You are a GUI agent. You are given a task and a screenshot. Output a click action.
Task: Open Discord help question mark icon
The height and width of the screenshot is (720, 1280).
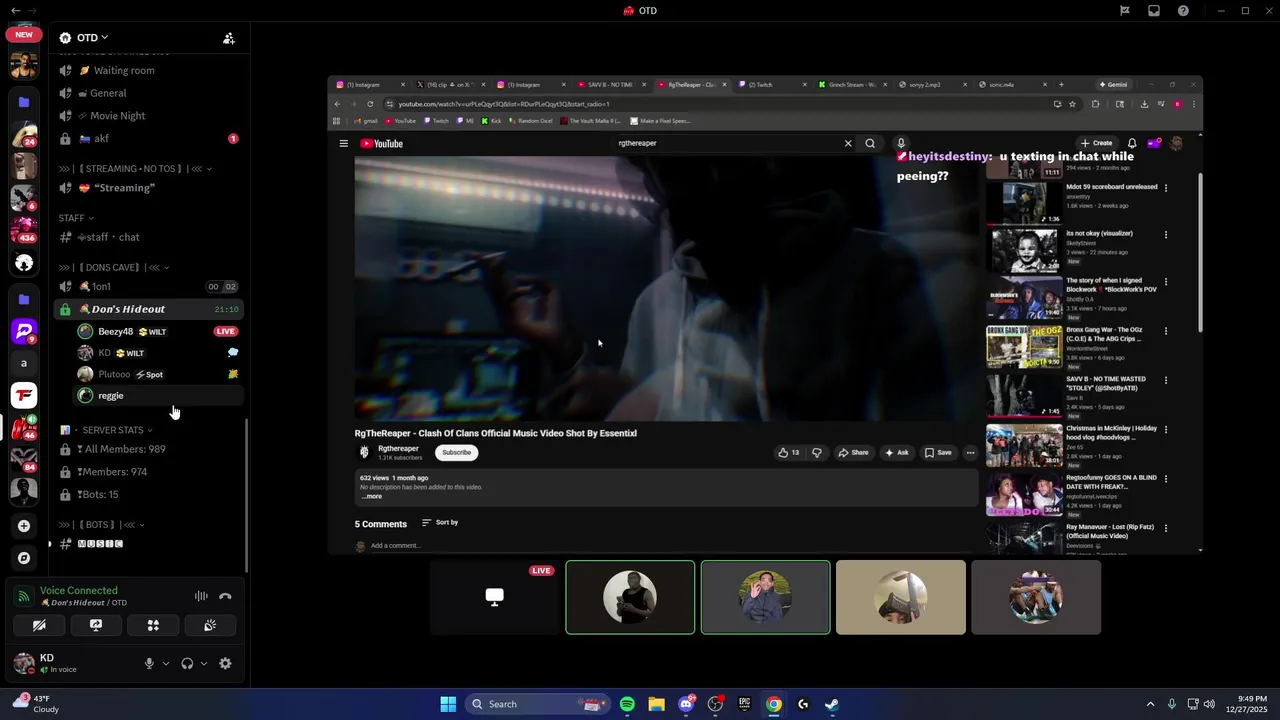click(1183, 11)
